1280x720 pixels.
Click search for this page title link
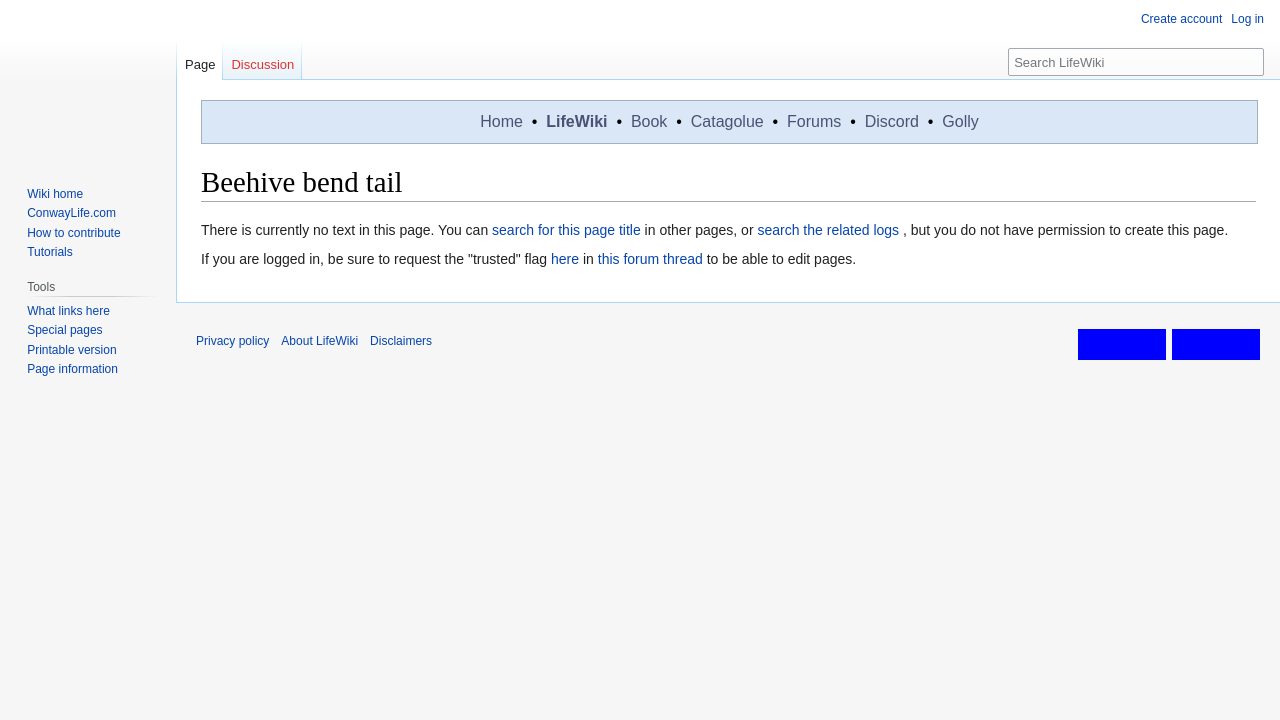[566, 230]
